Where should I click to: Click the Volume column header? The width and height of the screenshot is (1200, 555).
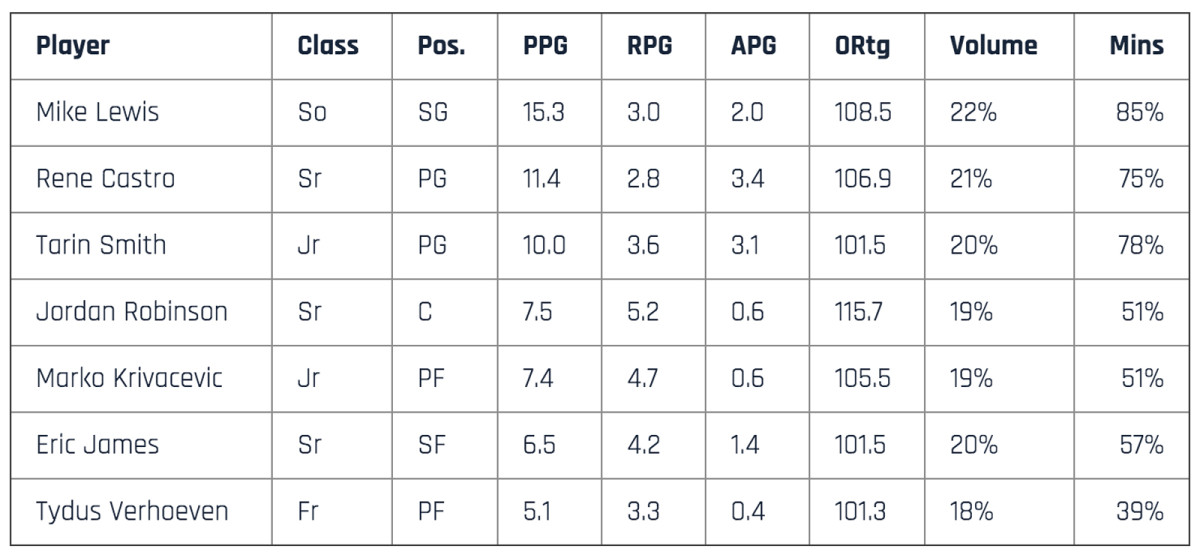(x=993, y=46)
